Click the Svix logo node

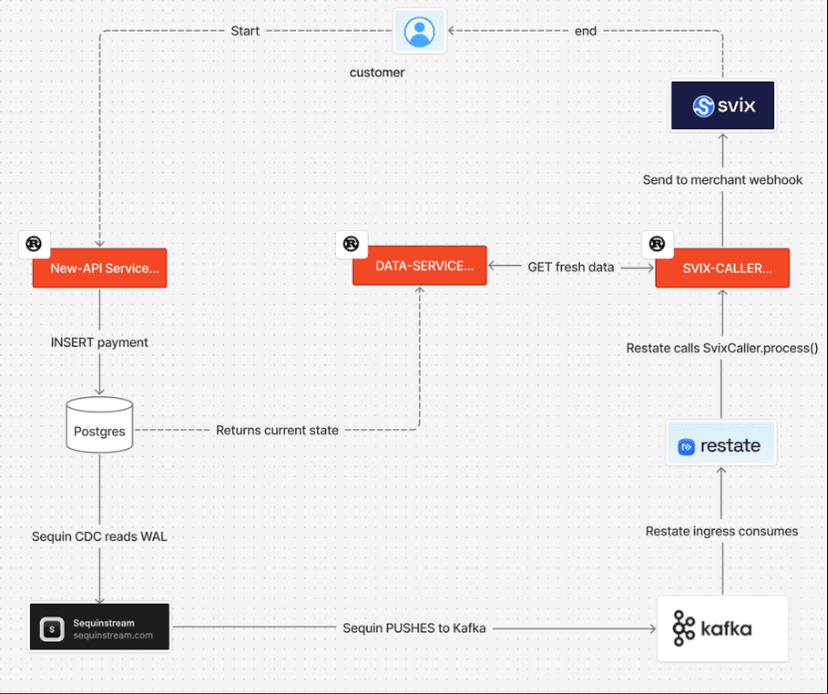click(x=722, y=105)
